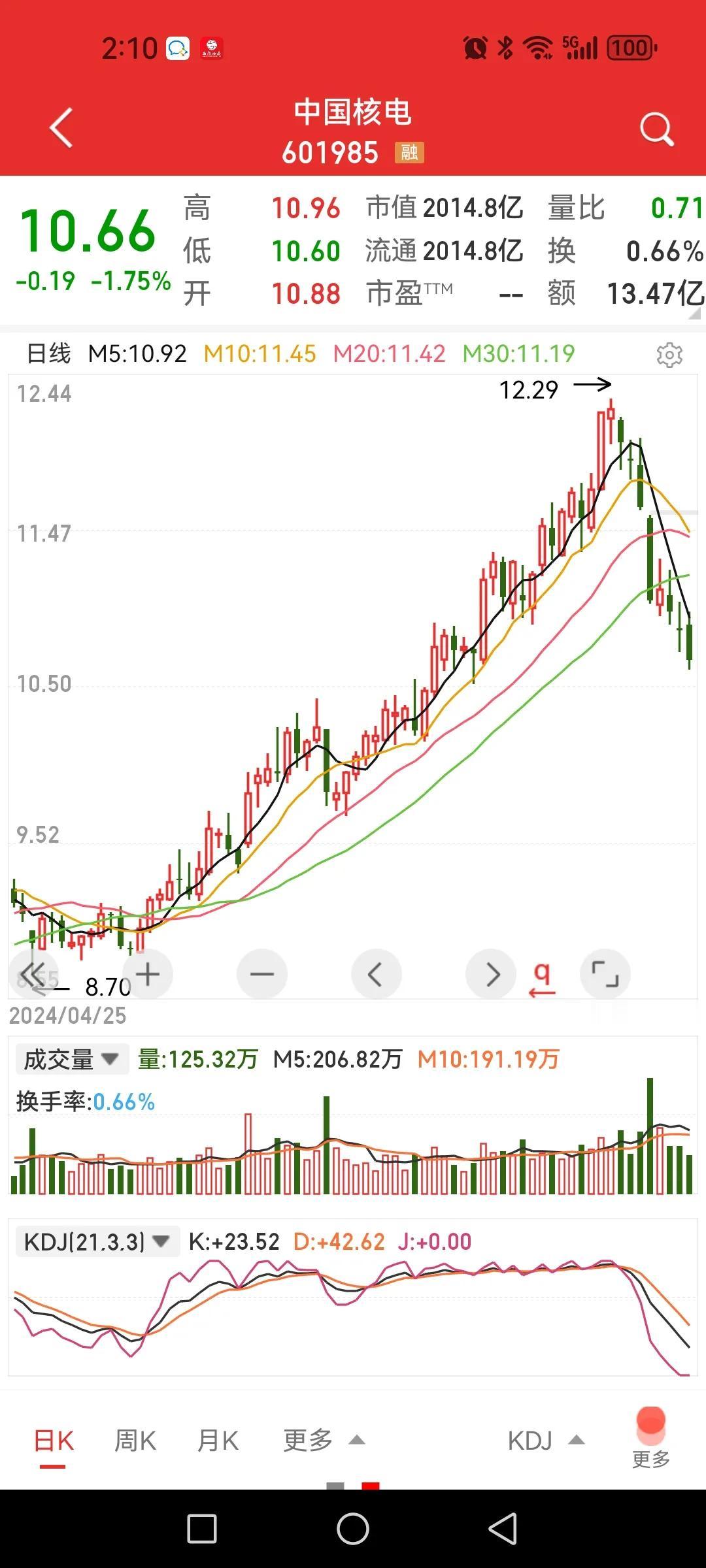Viewport: 706px width, 1568px height.
Task: Tap the 融 margin trading badge
Action: point(409,153)
